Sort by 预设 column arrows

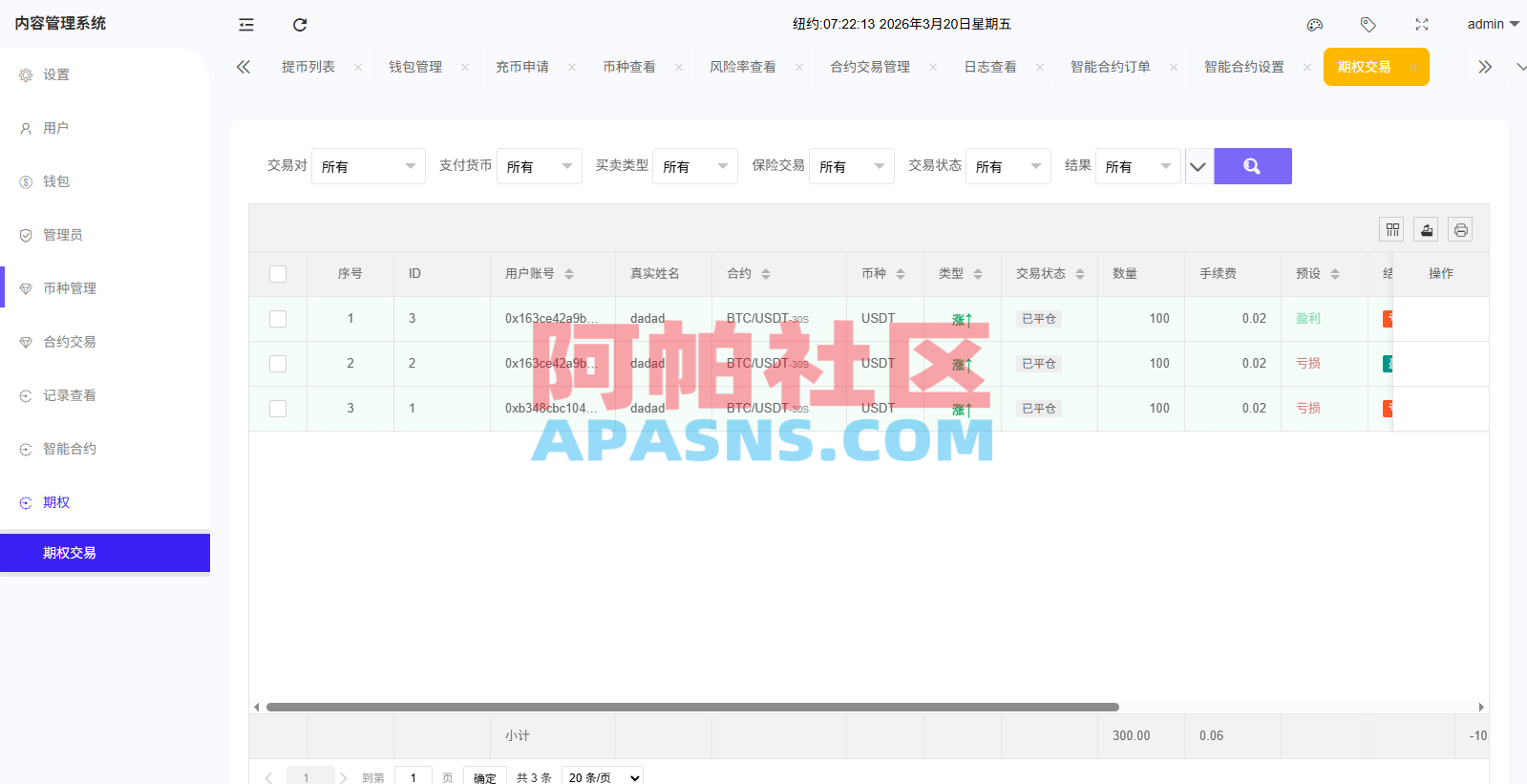[x=1335, y=274]
